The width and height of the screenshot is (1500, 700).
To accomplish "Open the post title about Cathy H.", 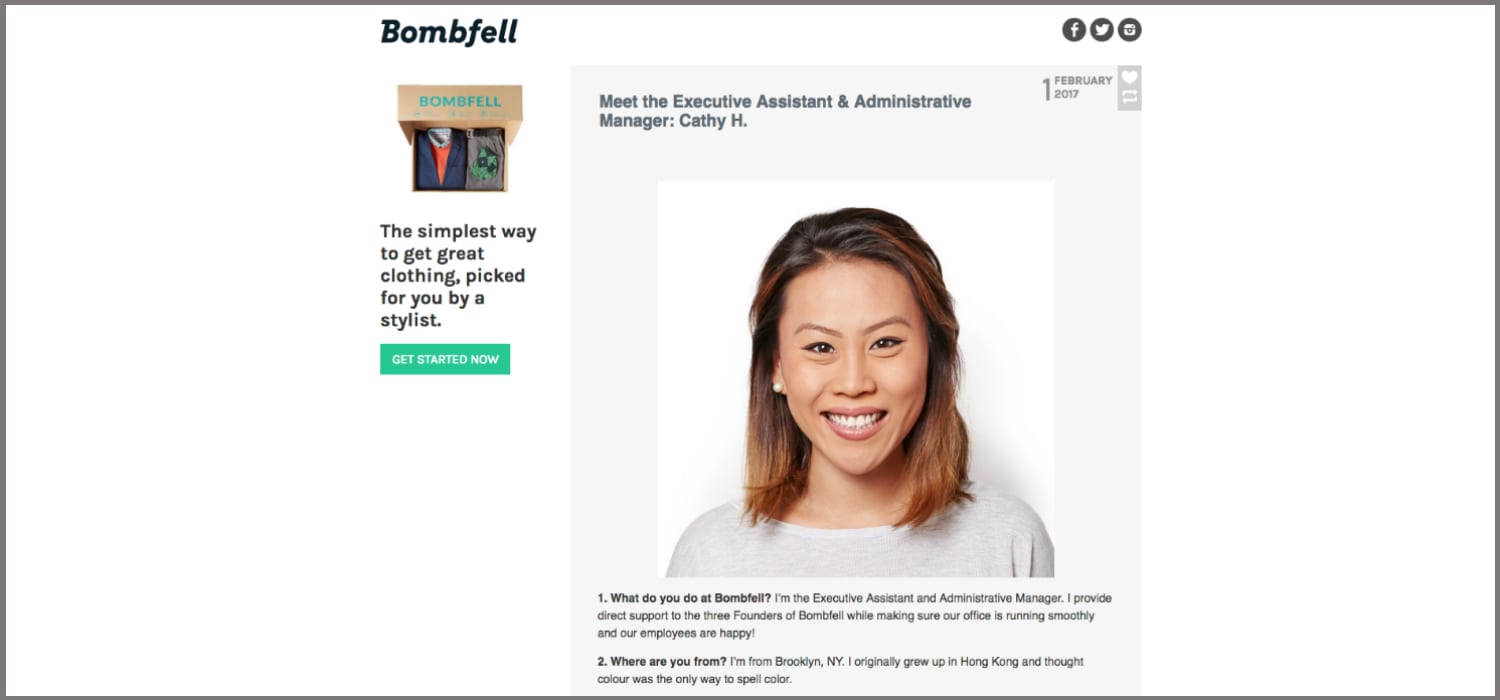I will tap(785, 111).
